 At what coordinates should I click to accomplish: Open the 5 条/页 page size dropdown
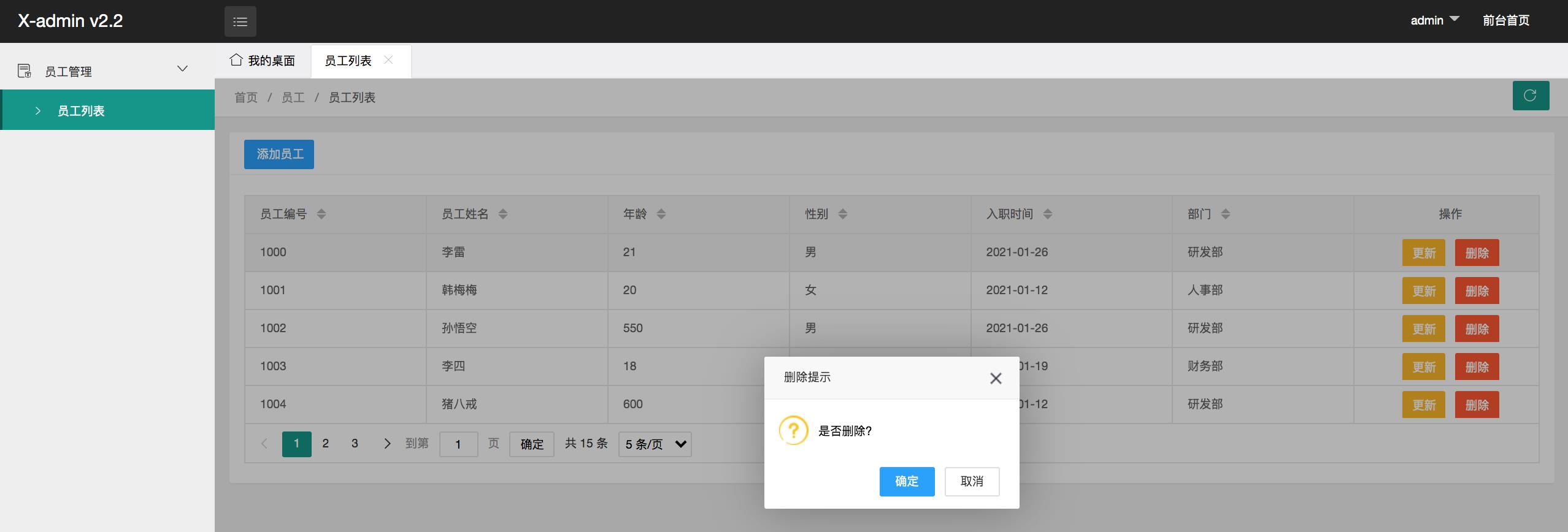pyautogui.click(x=655, y=444)
